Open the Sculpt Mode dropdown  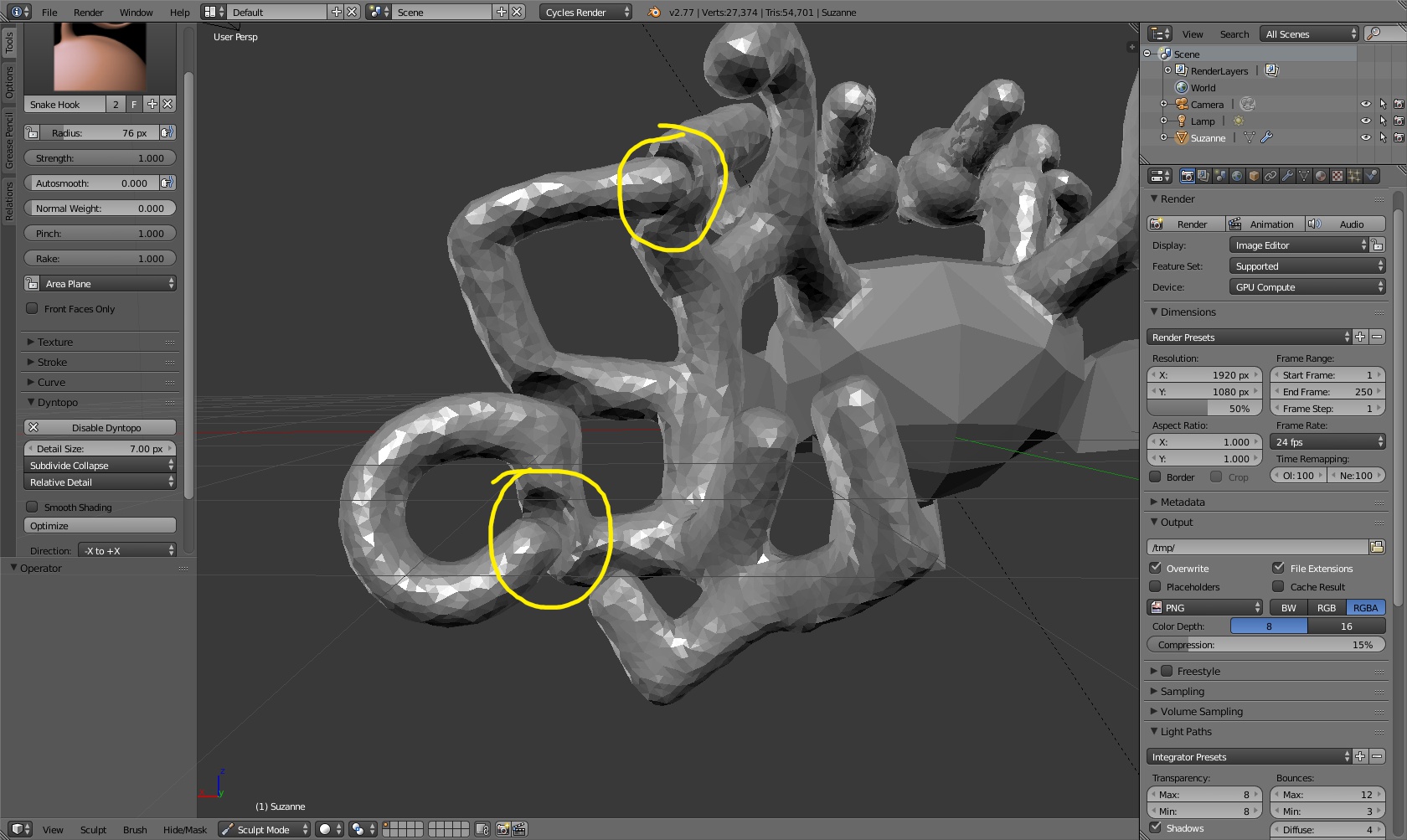pyautogui.click(x=264, y=829)
